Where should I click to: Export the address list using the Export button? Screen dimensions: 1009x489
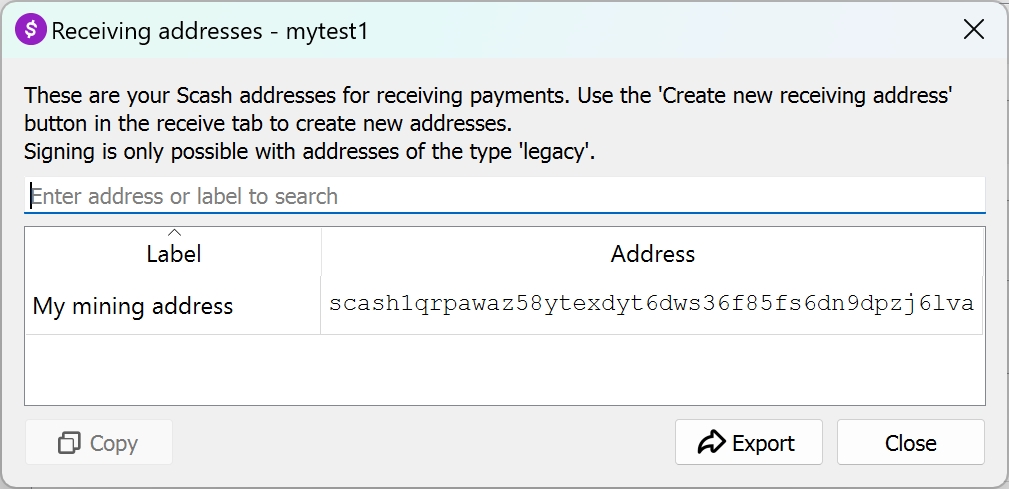[748, 443]
